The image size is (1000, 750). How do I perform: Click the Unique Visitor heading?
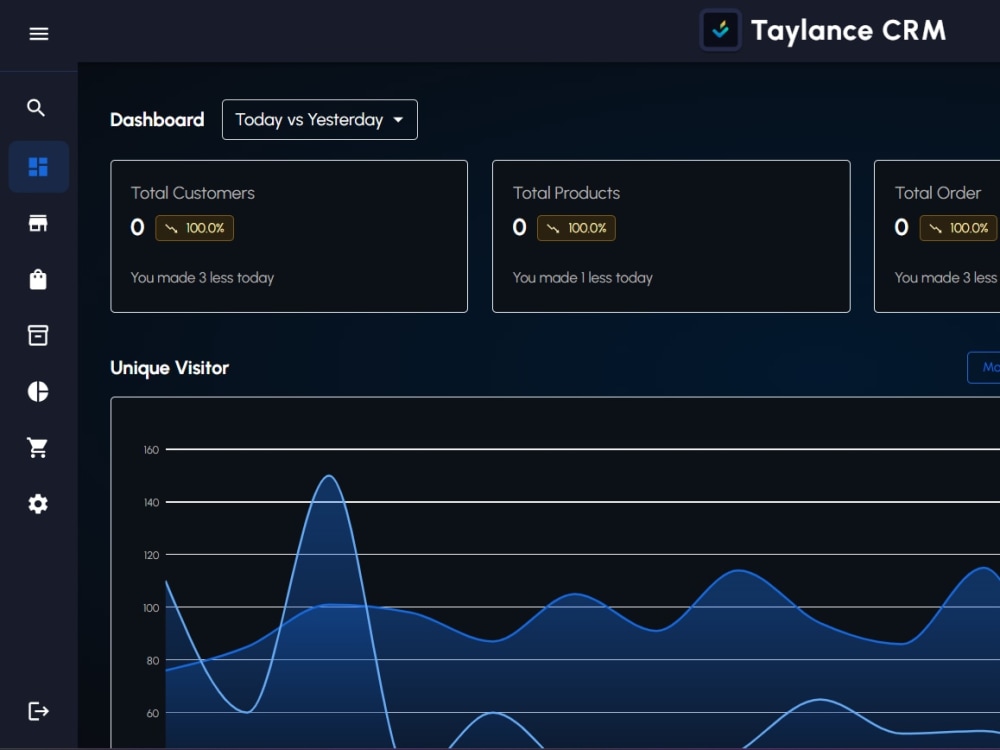[170, 368]
